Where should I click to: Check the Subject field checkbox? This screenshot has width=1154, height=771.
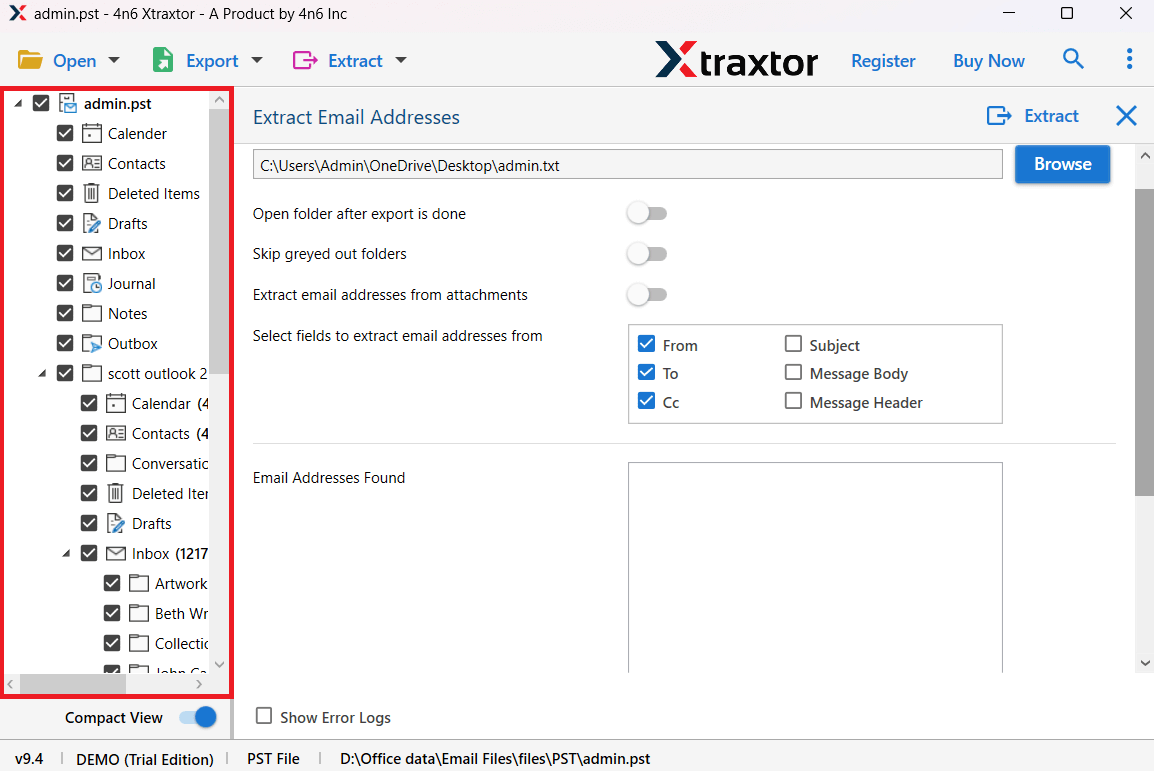tap(793, 344)
